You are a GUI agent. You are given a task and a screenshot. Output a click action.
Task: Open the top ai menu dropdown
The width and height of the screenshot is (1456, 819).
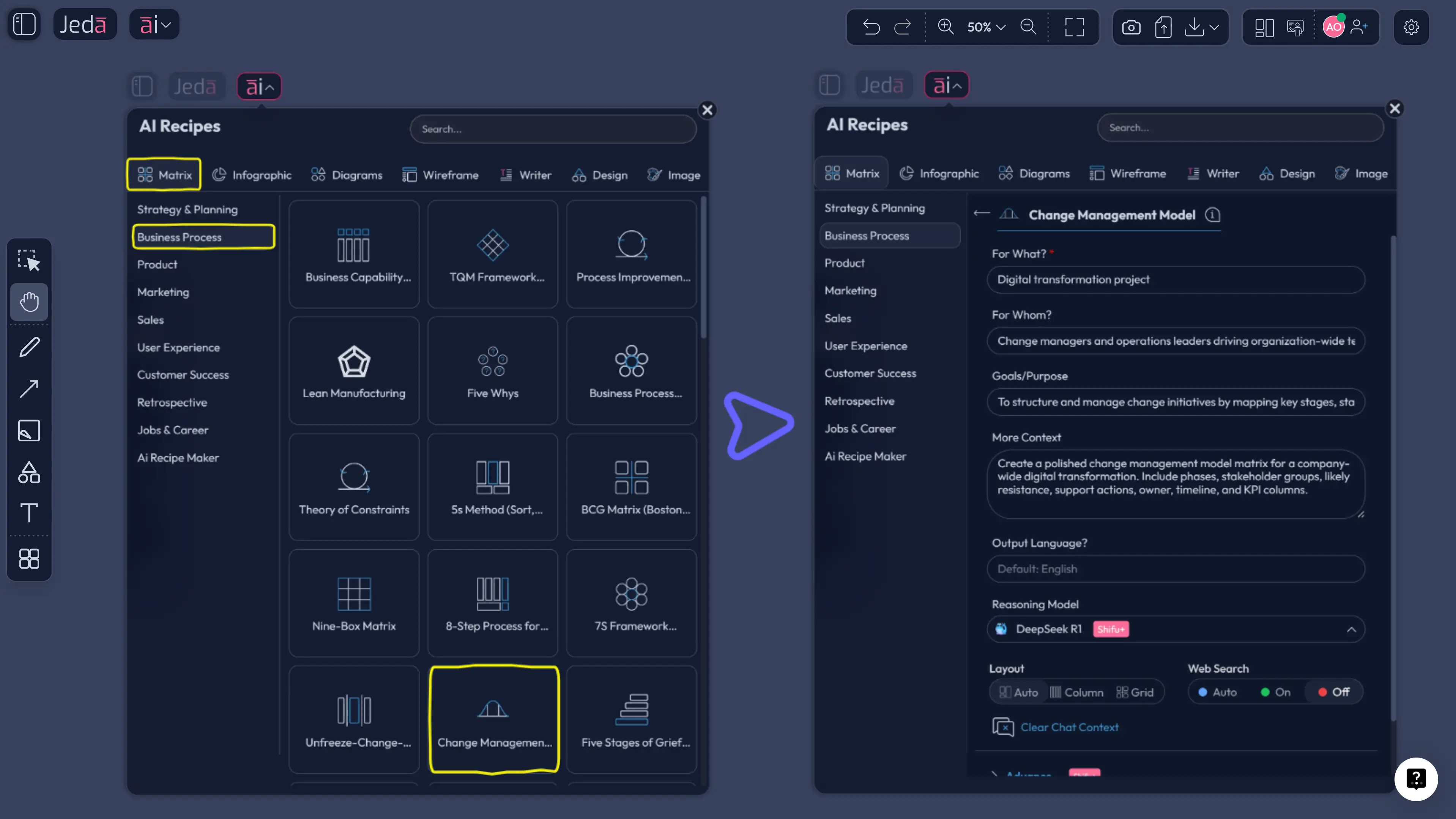[x=154, y=24]
